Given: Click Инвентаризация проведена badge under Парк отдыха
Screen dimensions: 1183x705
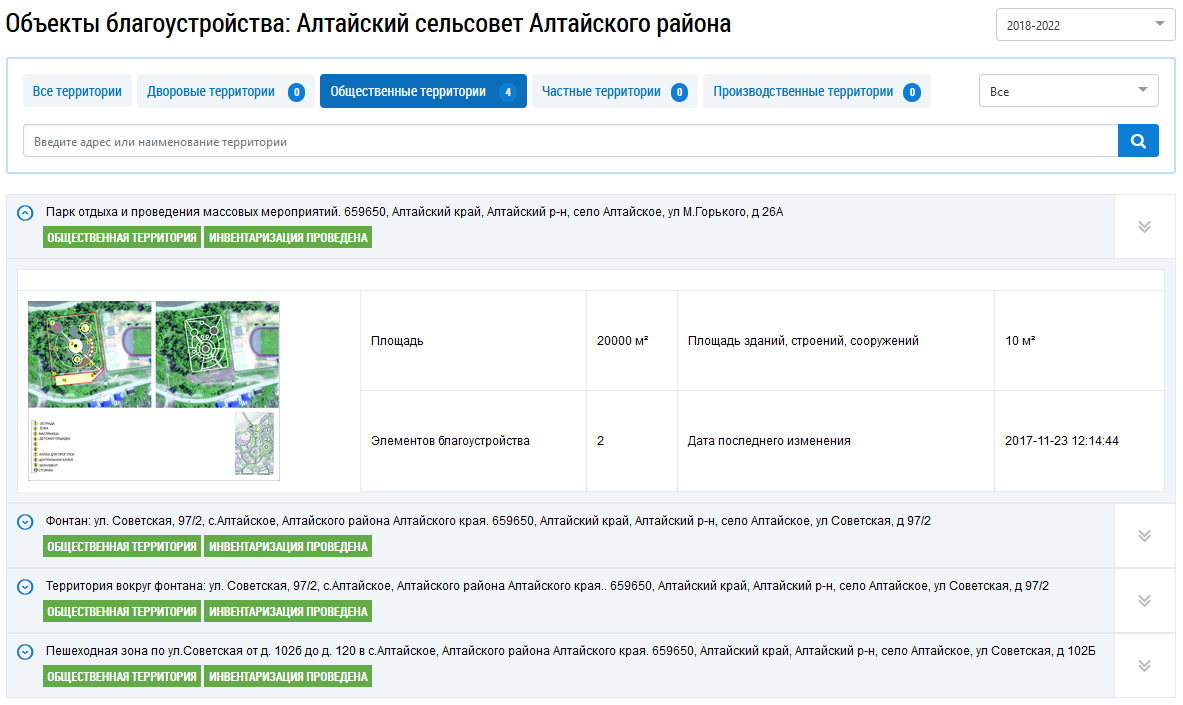Looking at the screenshot, I should click(x=287, y=238).
